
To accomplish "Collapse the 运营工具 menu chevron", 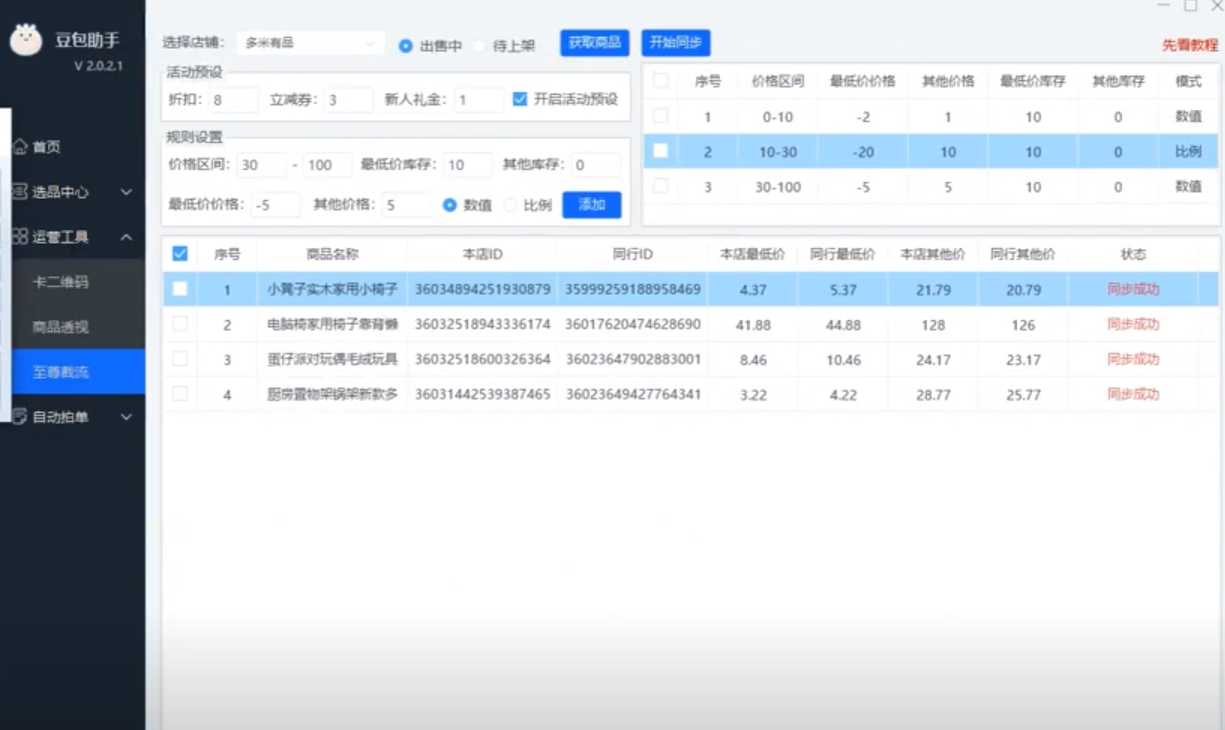I will (x=126, y=237).
